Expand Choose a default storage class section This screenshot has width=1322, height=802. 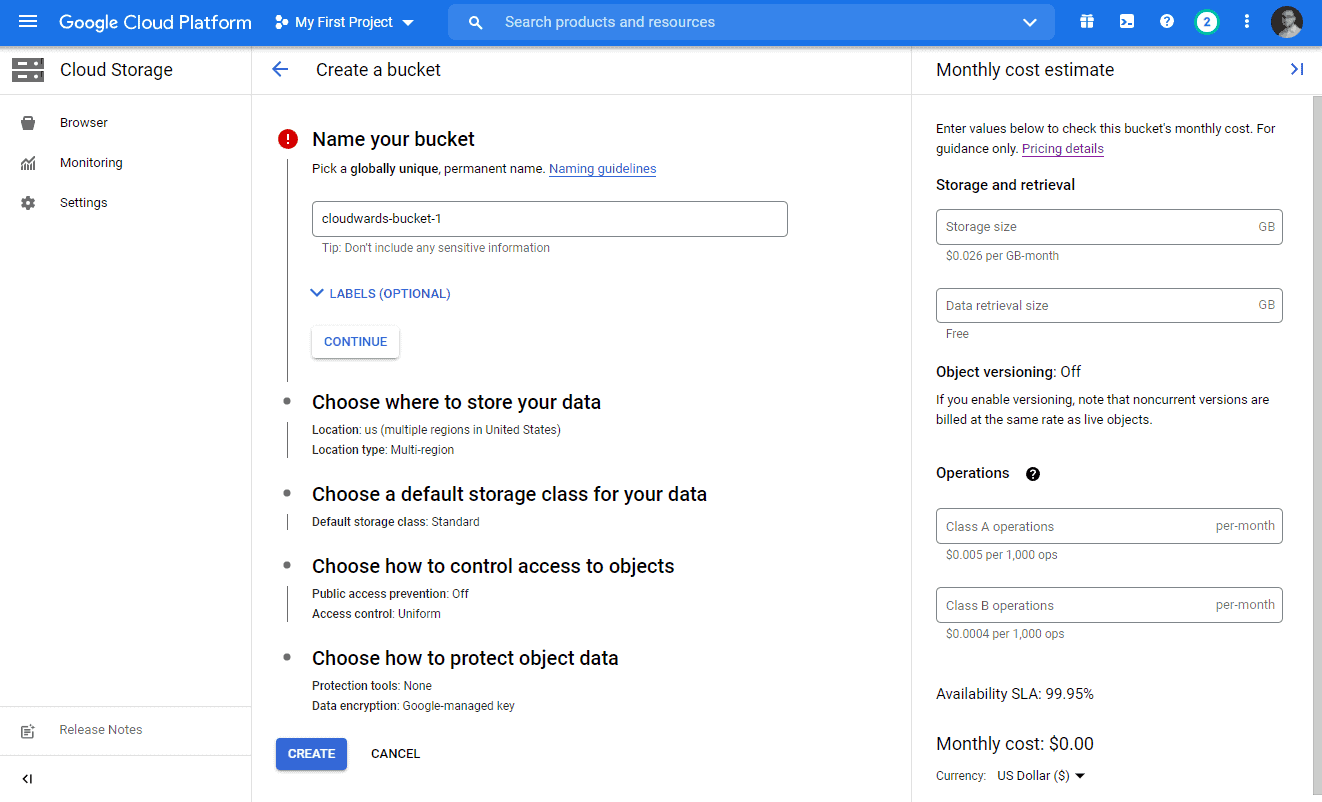(509, 494)
